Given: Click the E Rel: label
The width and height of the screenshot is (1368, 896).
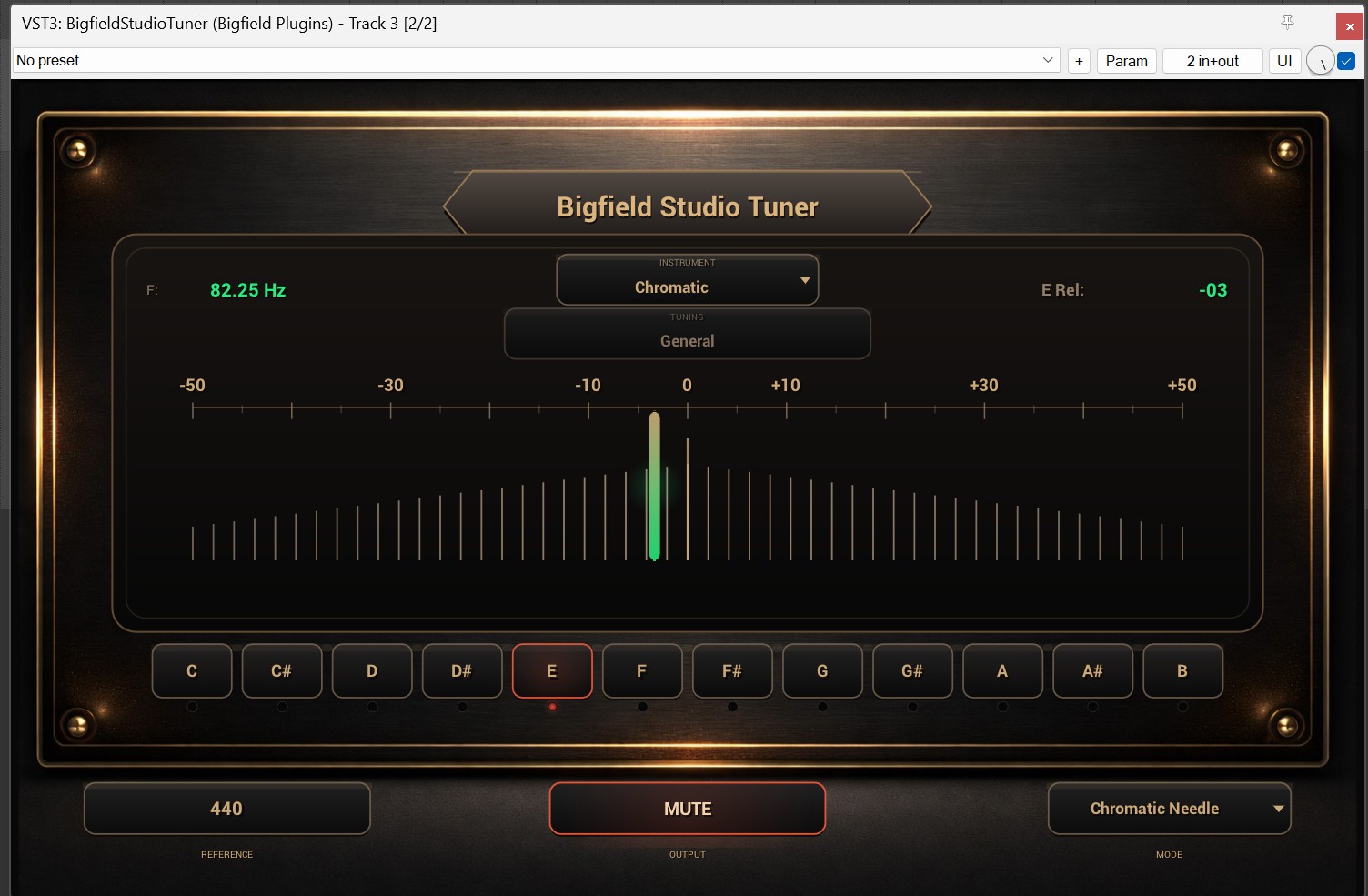Looking at the screenshot, I should click(x=1062, y=290).
